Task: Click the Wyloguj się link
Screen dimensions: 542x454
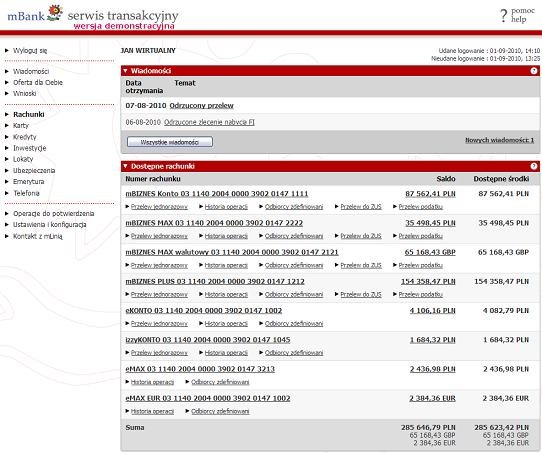Action: tap(30, 50)
